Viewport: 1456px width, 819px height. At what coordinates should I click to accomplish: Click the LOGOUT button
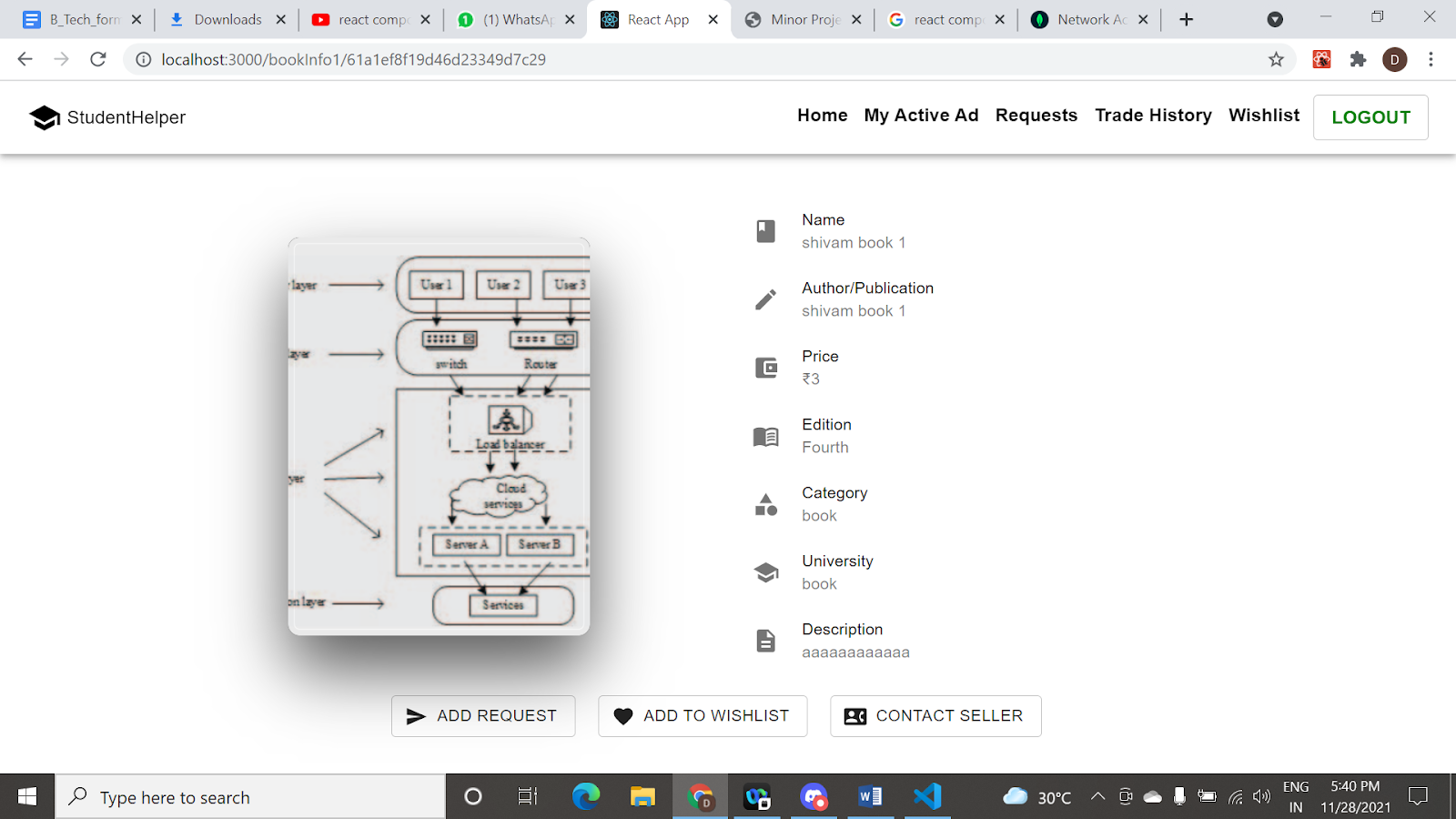1370,117
